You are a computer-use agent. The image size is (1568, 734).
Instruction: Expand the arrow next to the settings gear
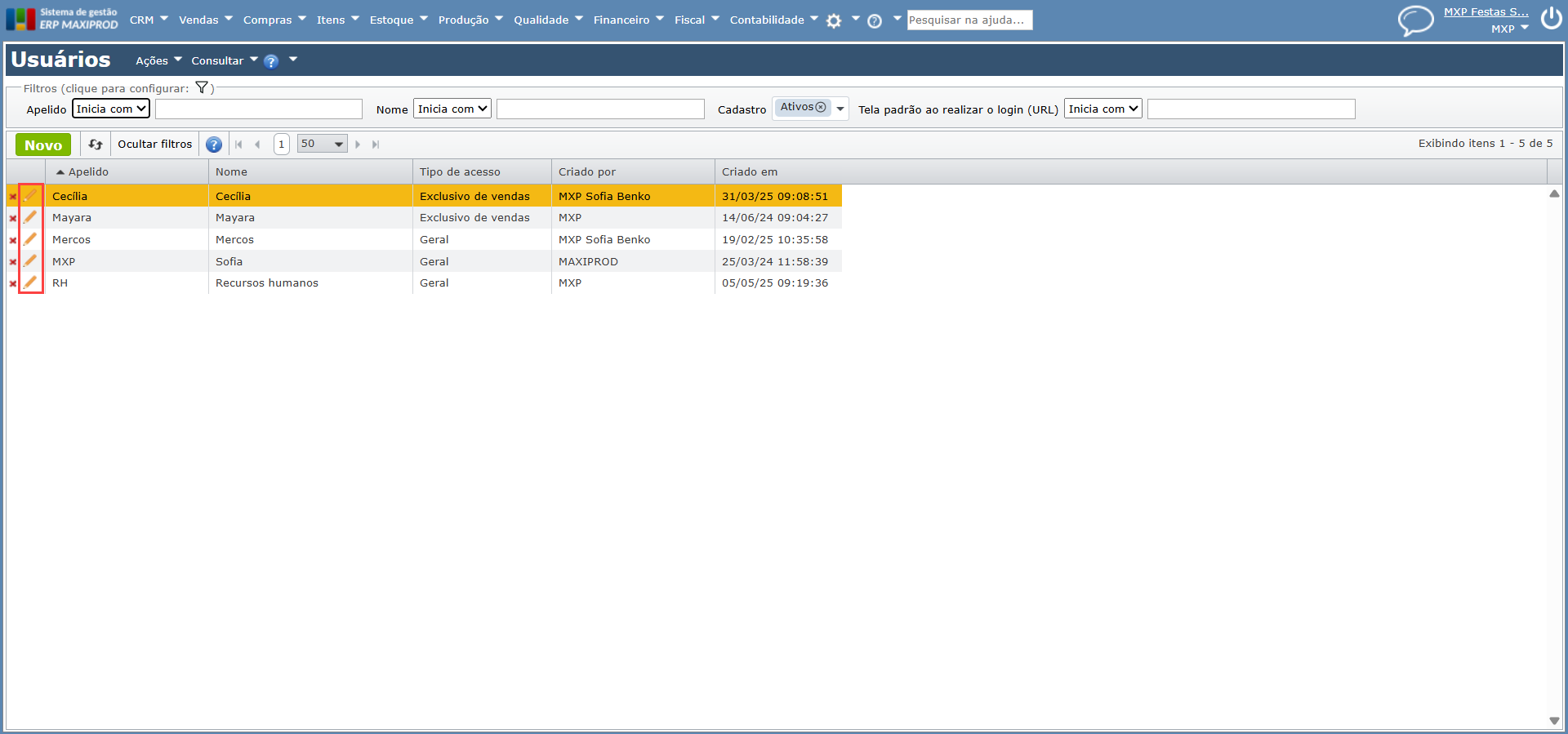coord(856,18)
